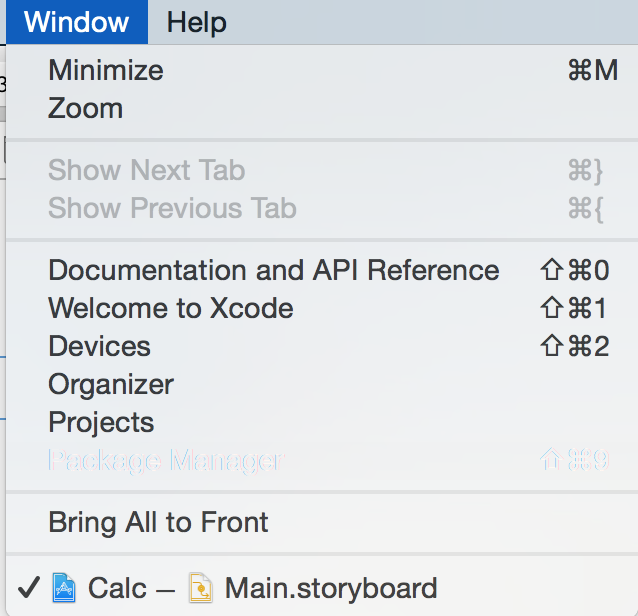Close the open Window menu title
This screenshot has width=638, height=616.
pyautogui.click(x=77, y=22)
